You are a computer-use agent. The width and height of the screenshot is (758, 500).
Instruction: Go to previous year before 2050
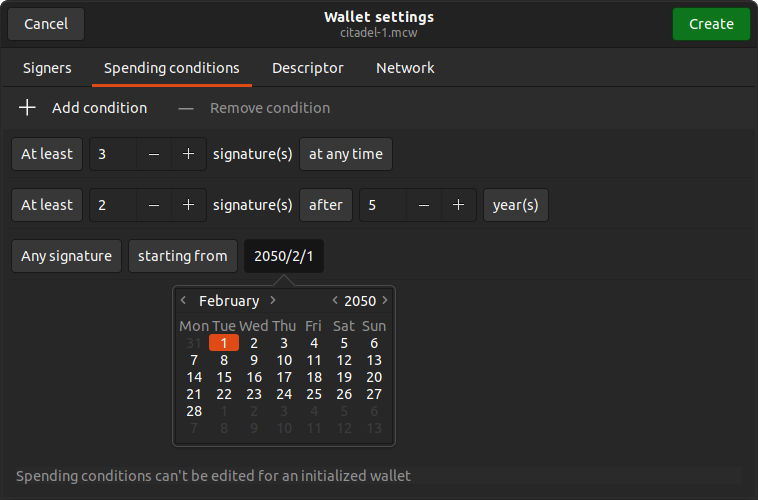pos(335,301)
